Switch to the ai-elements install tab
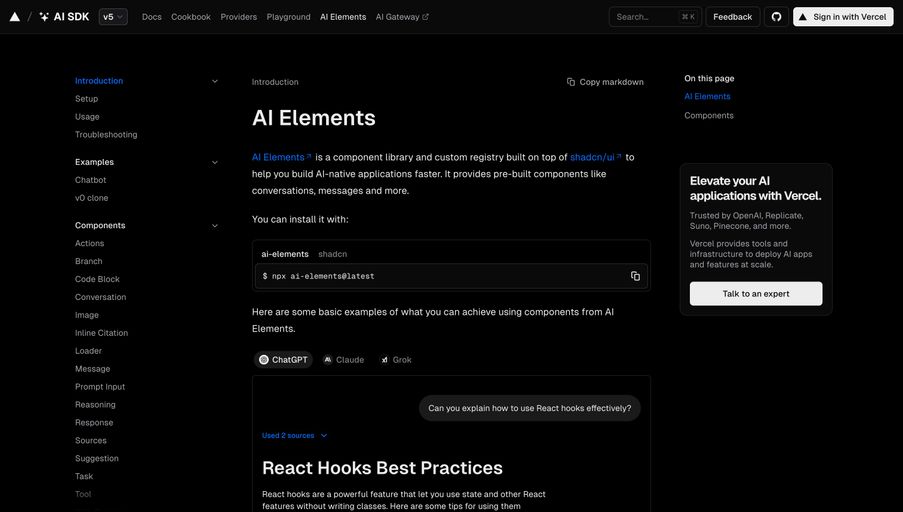This screenshot has height=512, width=903. (285, 254)
